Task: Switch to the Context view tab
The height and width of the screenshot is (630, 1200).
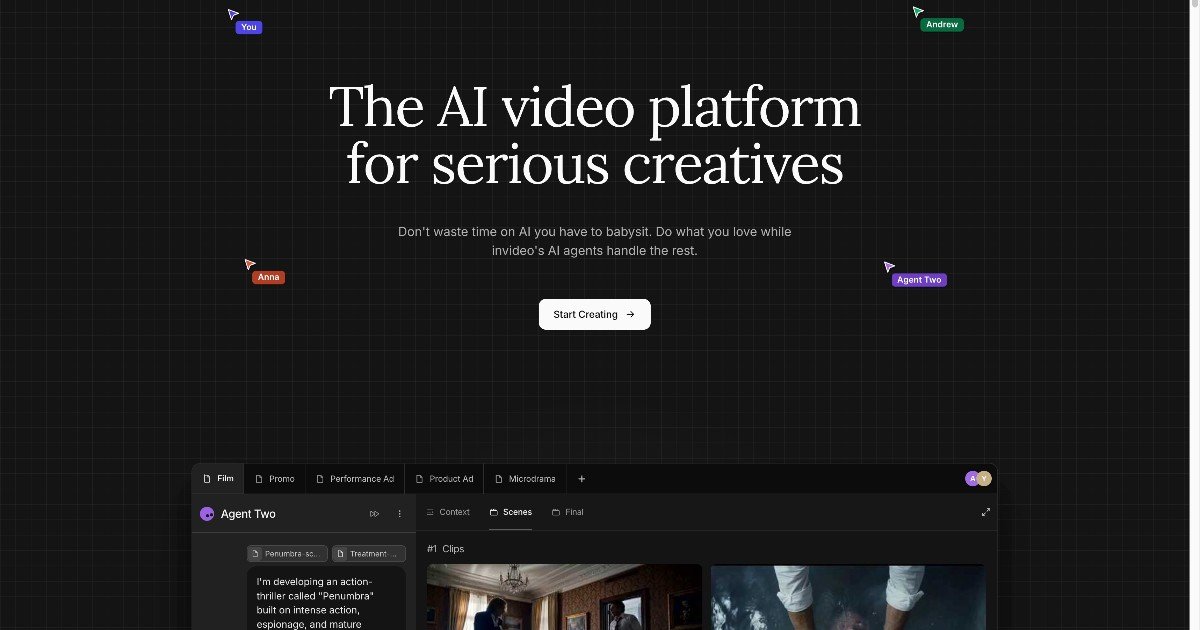Action: 448,512
